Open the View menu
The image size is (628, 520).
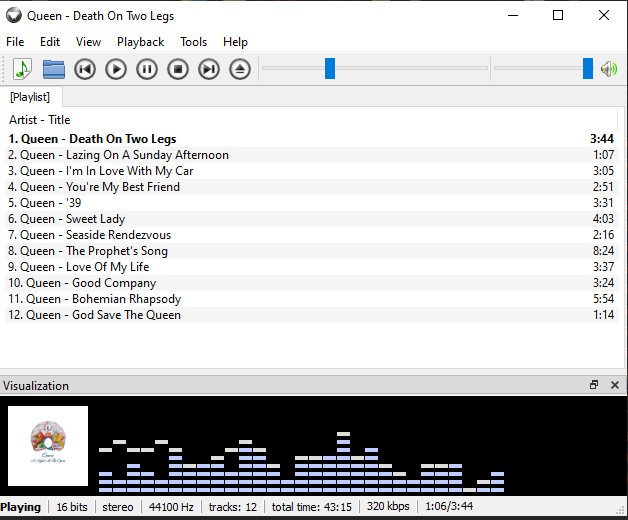[89, 42]
